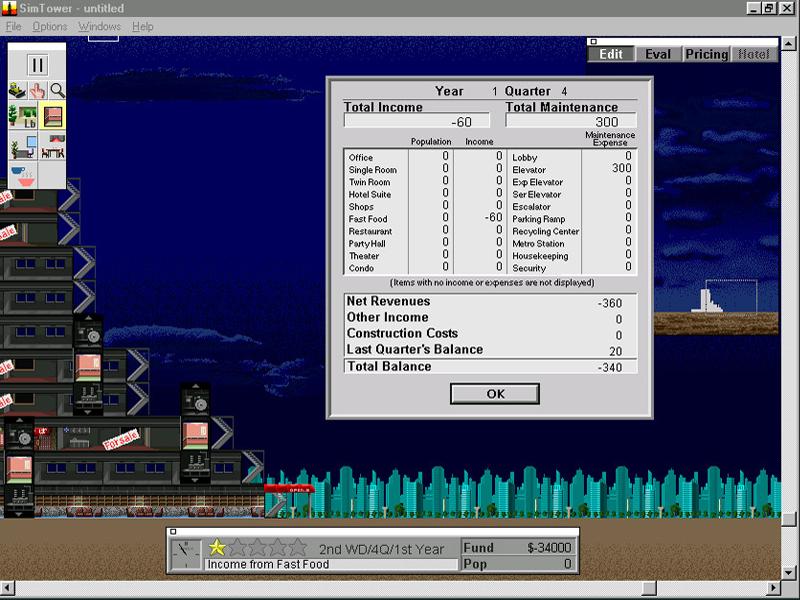Click the clock icon in status bar

(x=186, y=554)
